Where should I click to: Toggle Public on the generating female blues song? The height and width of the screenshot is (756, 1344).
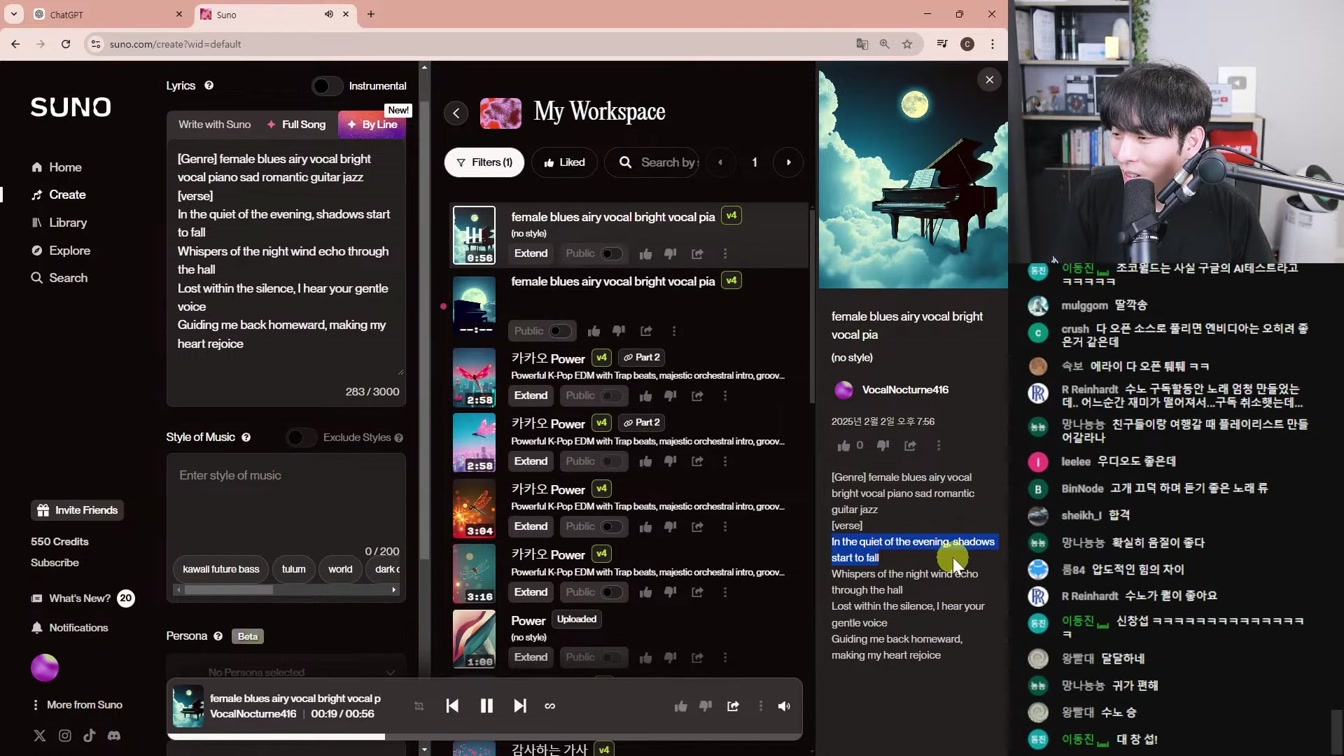tap(560, 331)
